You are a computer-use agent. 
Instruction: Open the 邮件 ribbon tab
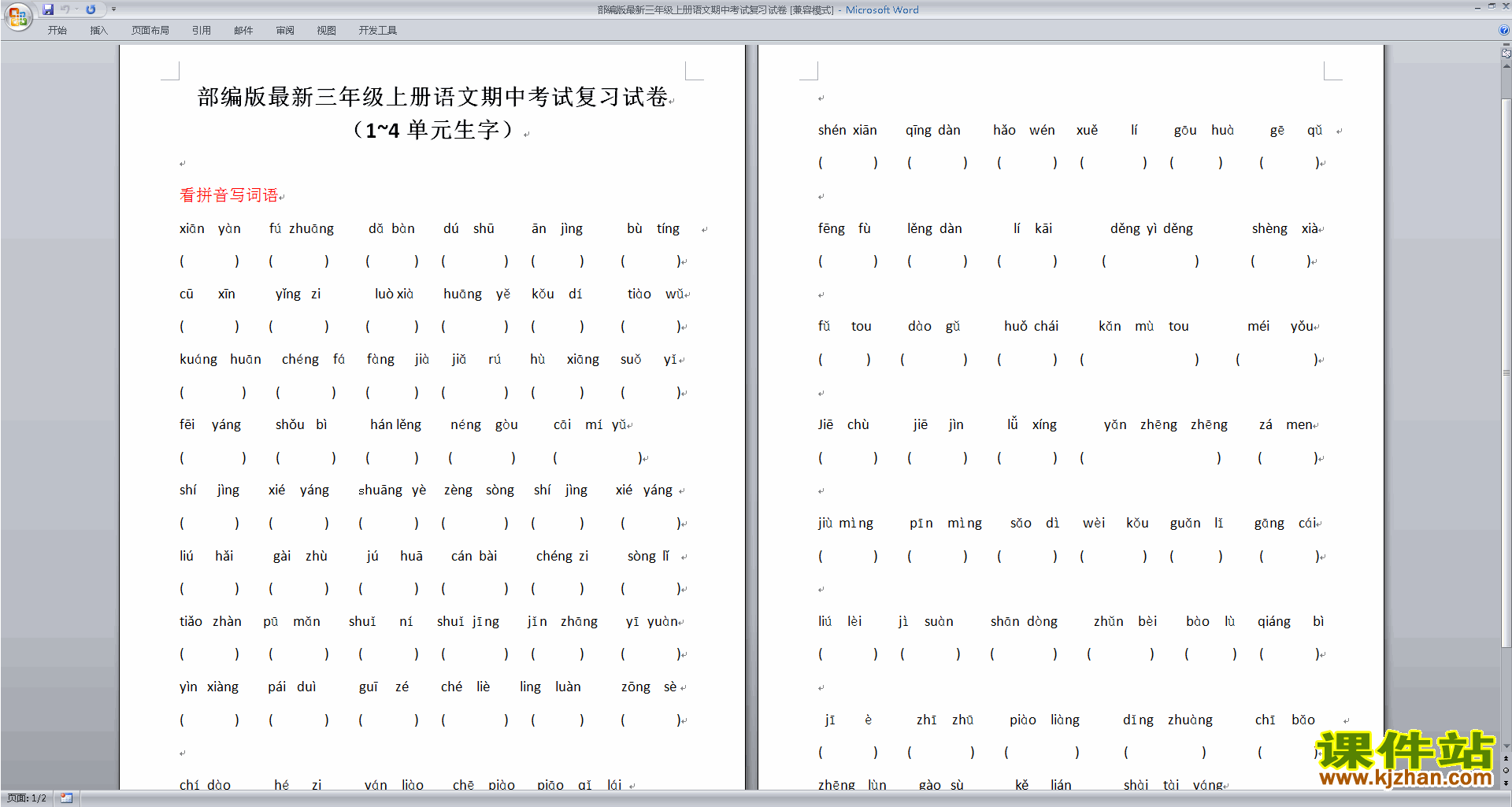(x=243, y=30)
